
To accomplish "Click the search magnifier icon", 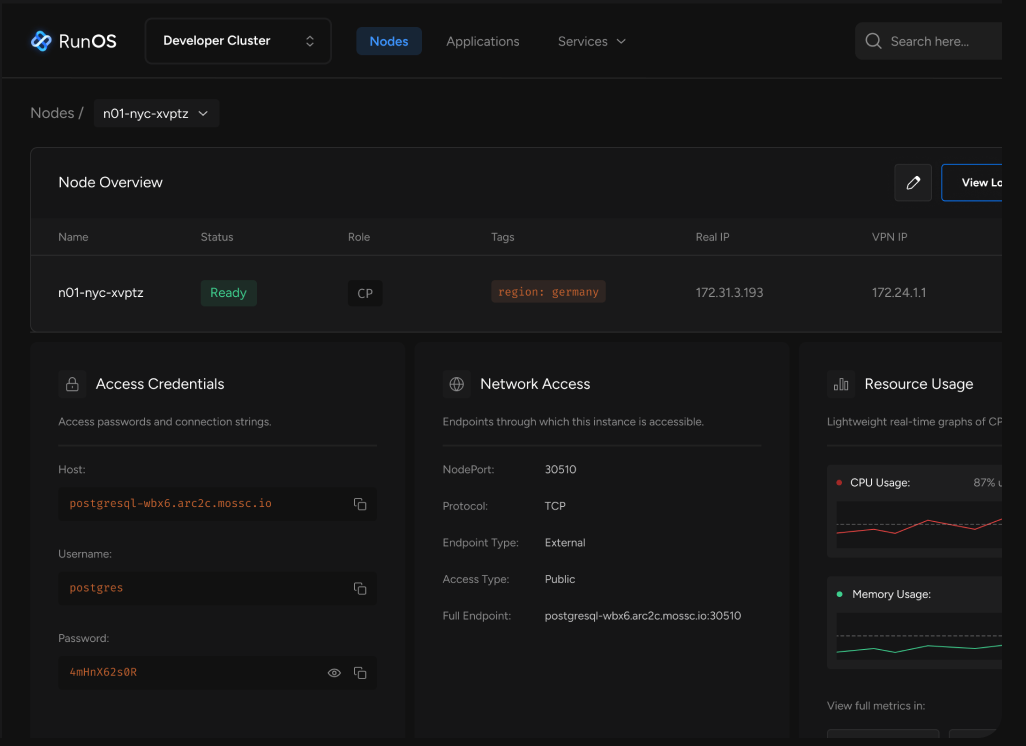I will pos(873,41).
